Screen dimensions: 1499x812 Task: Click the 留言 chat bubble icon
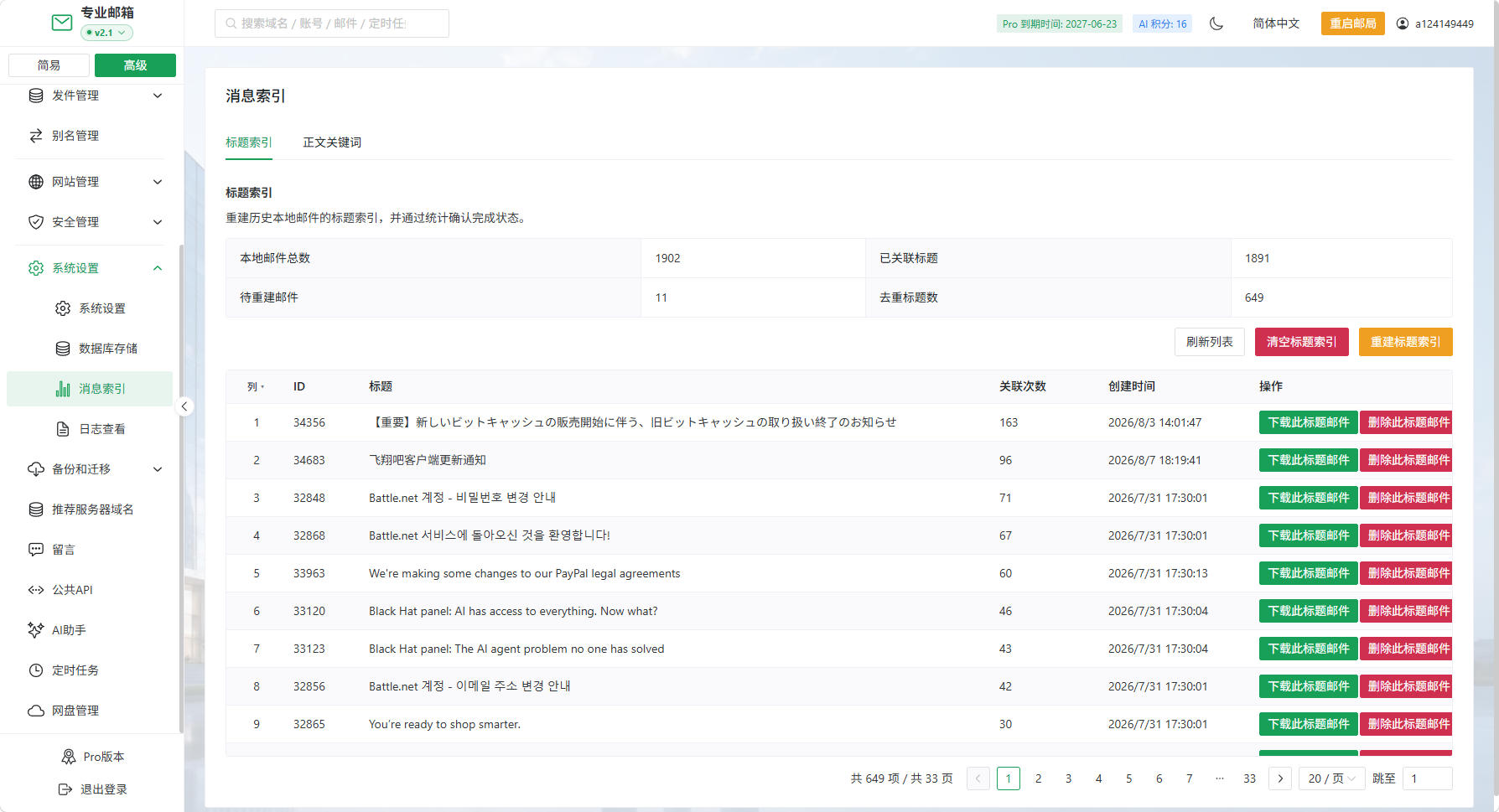(36, 550)
